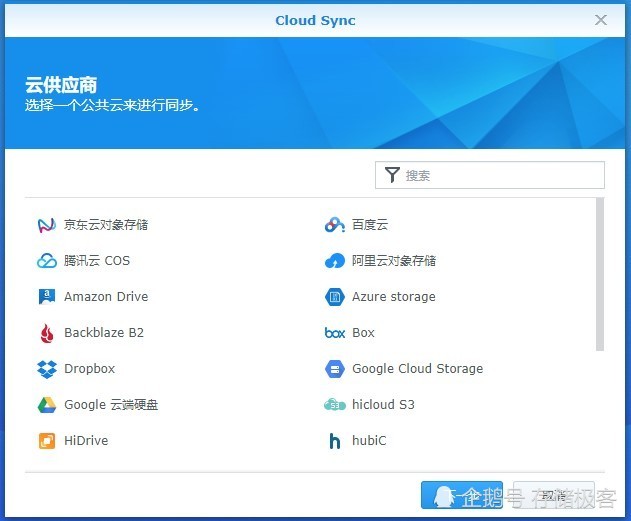Select the Dropbox label

pyautogui.click(x=90, y=369)
